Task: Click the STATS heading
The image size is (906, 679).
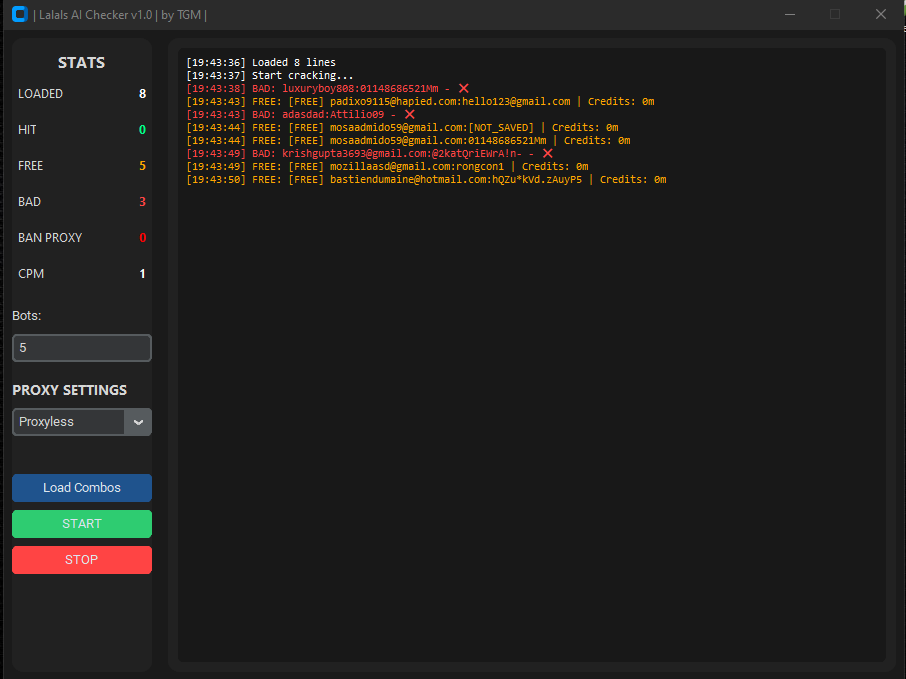Action: click(x=81, y=62)
